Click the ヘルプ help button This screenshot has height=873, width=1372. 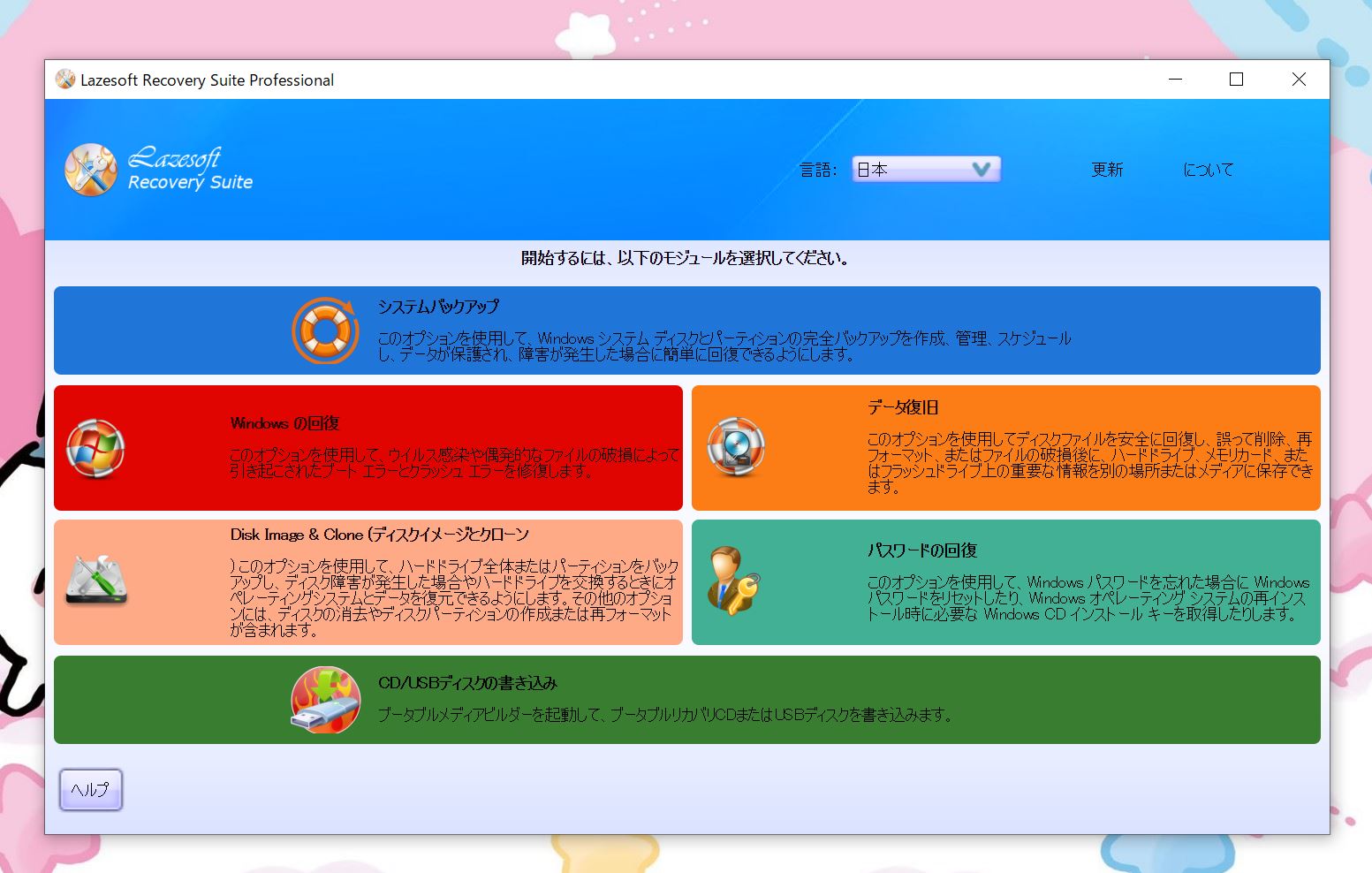click(91, 790)
